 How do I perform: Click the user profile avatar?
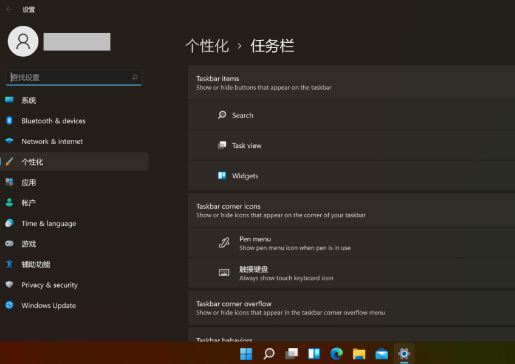(x=23, y=41)
